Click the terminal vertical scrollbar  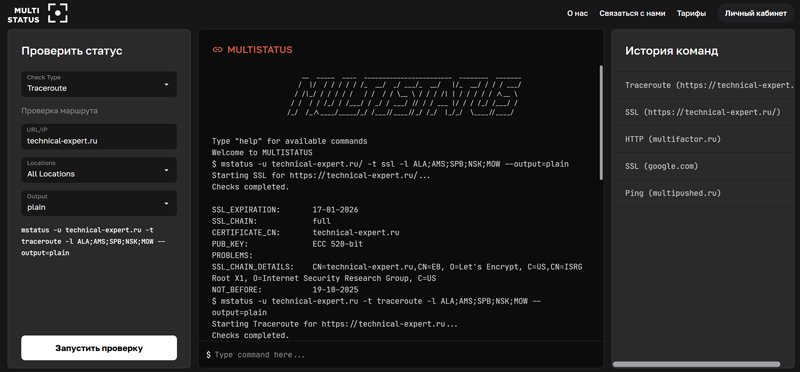pos(601,122)
